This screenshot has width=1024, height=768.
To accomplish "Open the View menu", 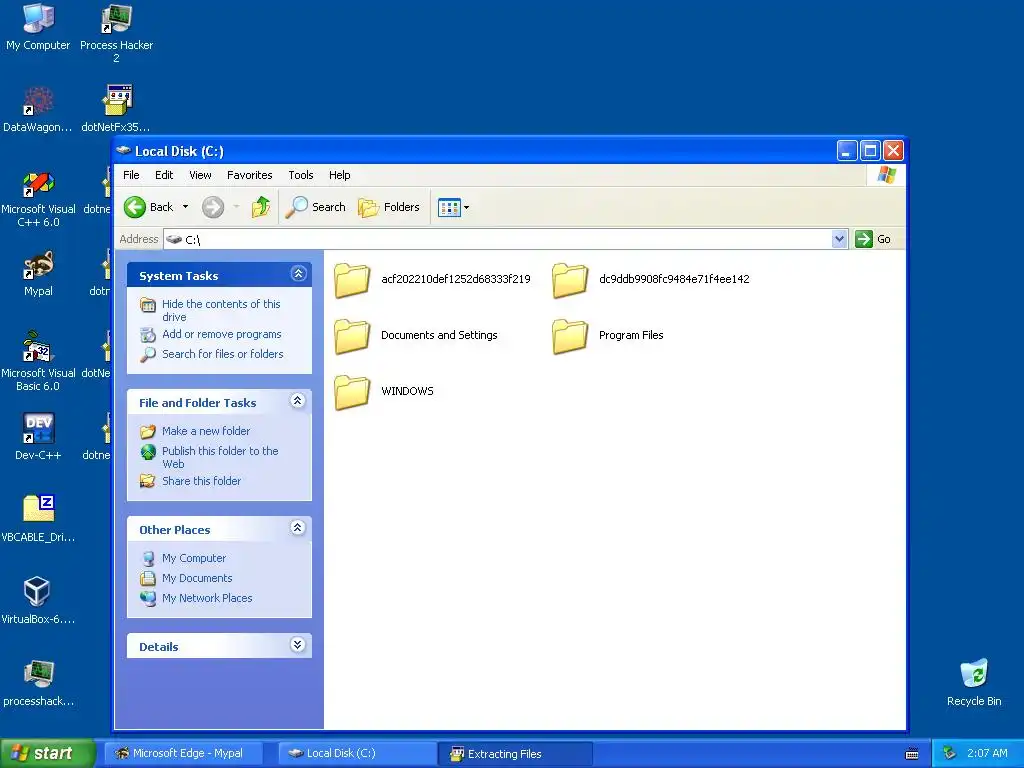I will (200, 175).
